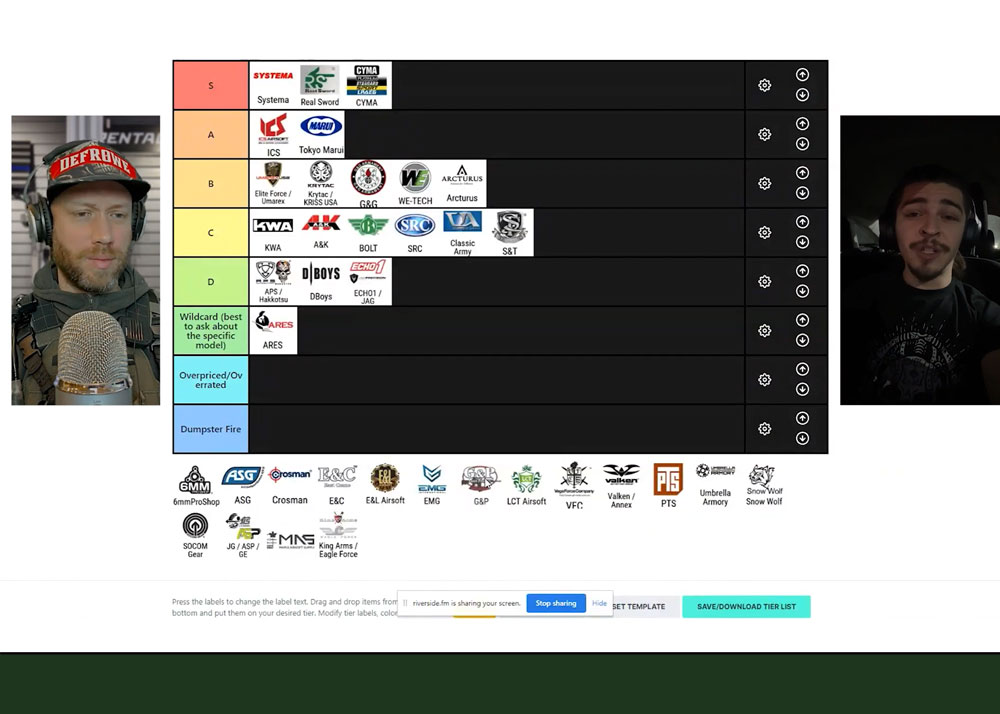Move S tier row down with arrow
This screenshot has height=714, width=1000.
tap(802, 95)
